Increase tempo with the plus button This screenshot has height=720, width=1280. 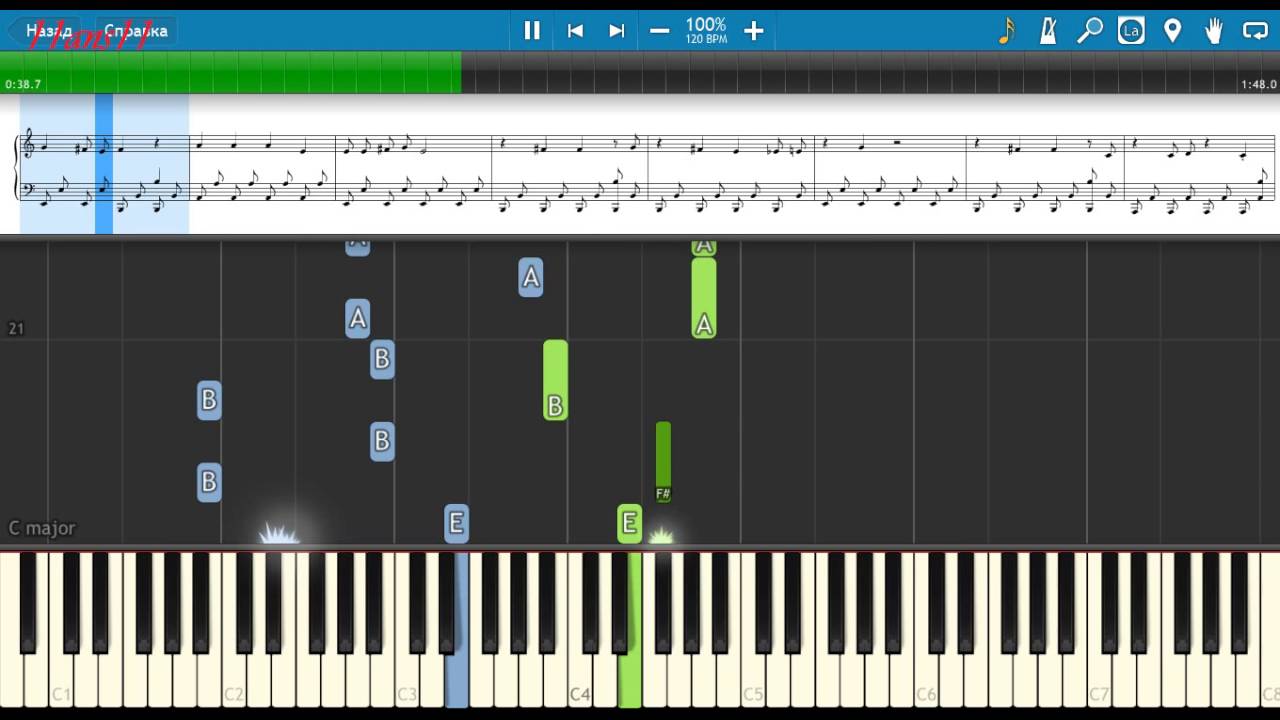pyautogui.click(x=754, y=31)
